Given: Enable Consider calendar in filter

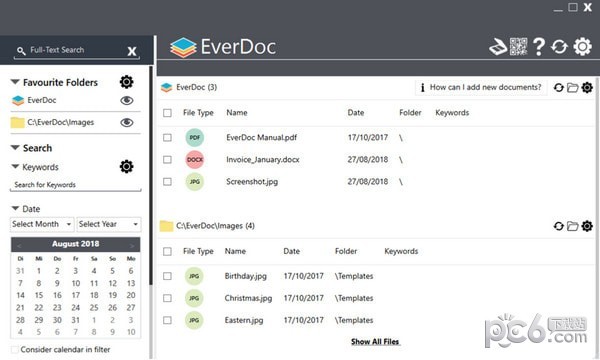Looking at the screenshot, I should (x=15, y=349).
